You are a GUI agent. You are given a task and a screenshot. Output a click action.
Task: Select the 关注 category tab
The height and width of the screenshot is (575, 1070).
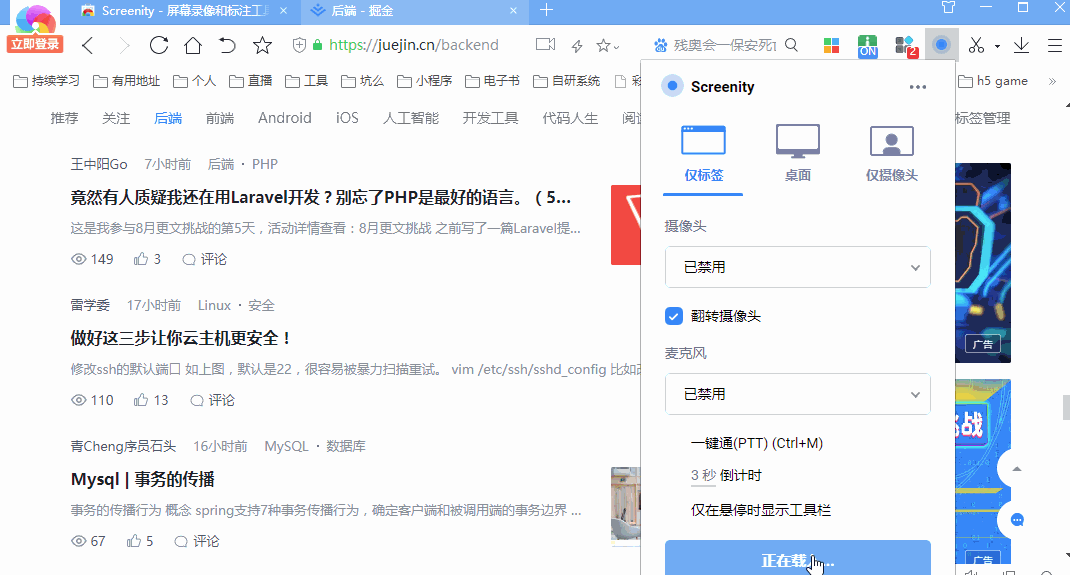[116, 118]
